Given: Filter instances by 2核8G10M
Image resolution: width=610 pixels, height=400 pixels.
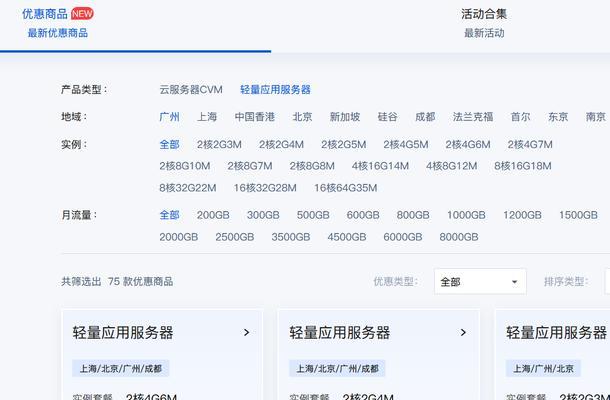Looking at the screenshot, I should pos(185,166).
